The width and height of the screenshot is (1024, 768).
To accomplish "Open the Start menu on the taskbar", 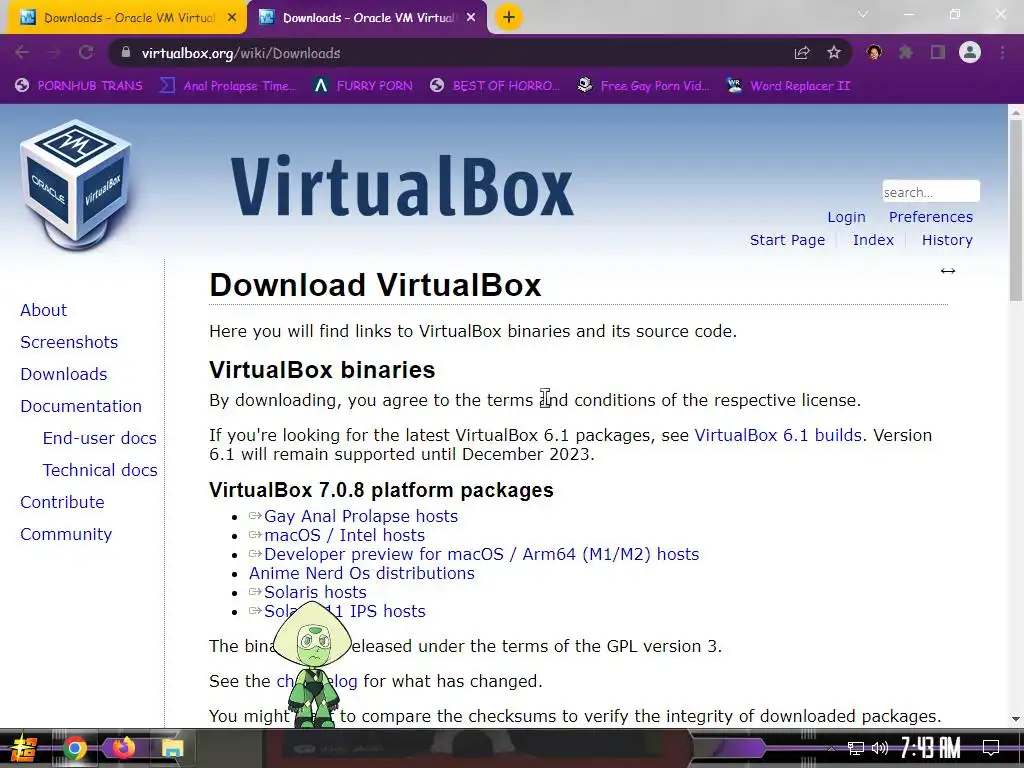I will pos(22,748).
